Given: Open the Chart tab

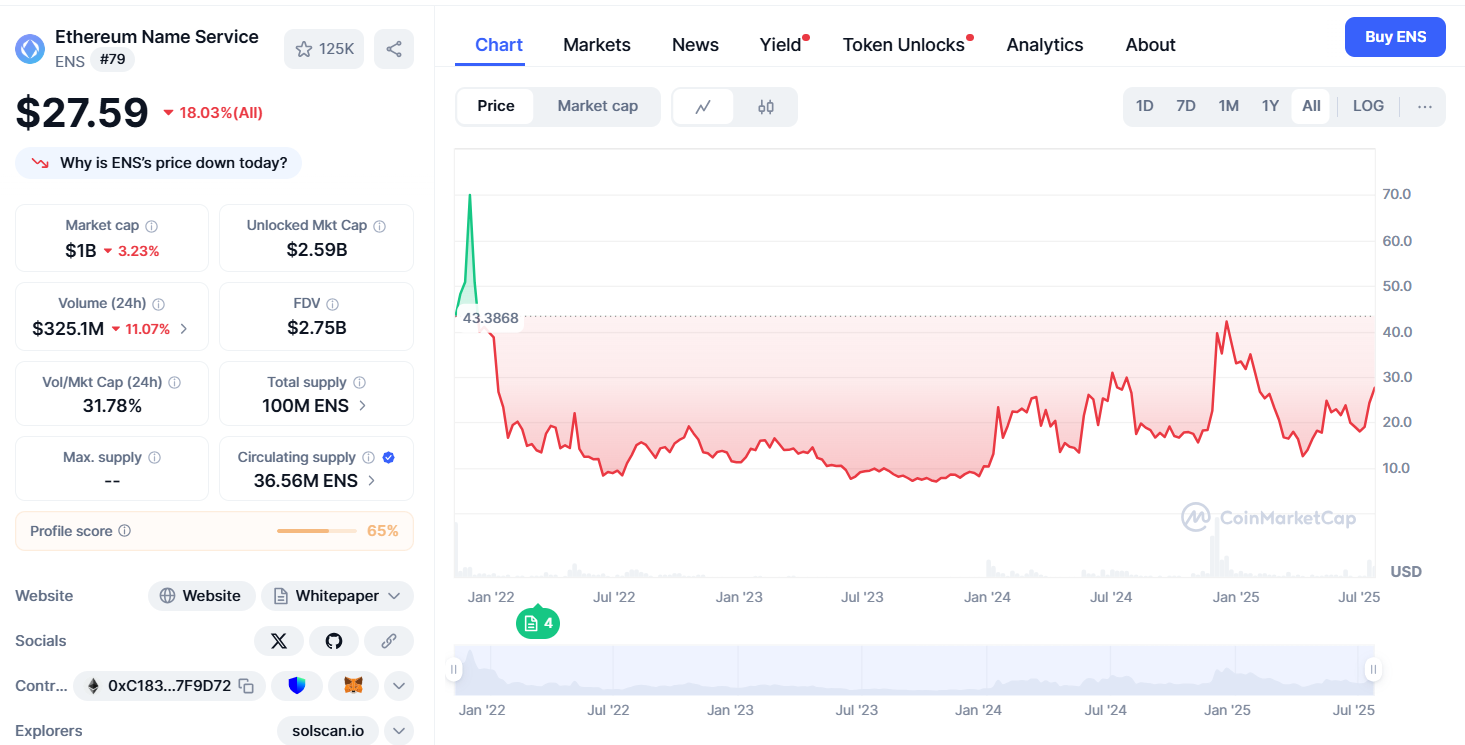Looking at the screenshot, I should 499,45.
